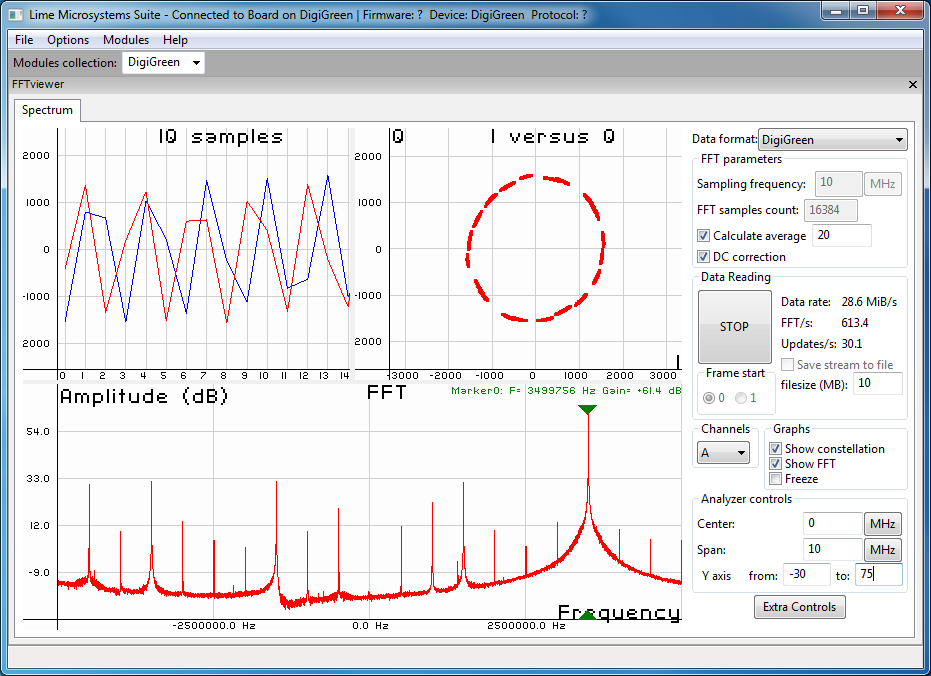Select Frame start option 1
This screenshot has width=931, height=676.
[741, 398]
